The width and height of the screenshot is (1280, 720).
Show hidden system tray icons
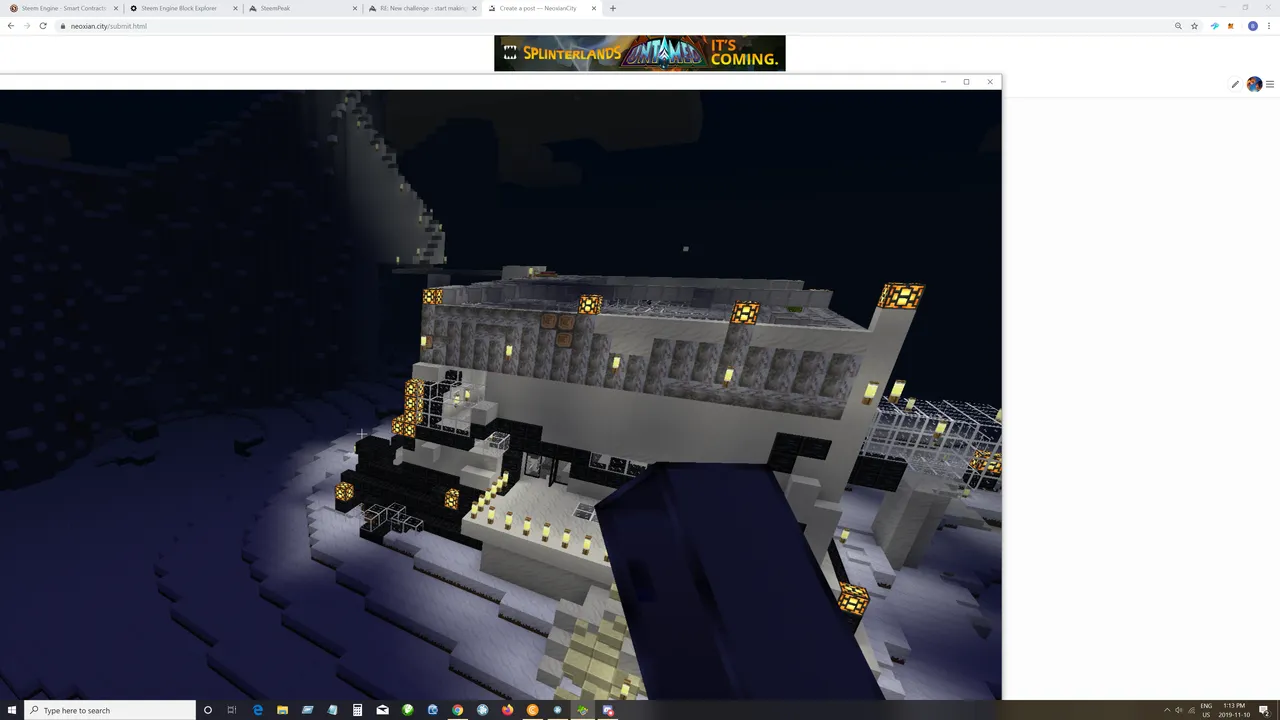[1166, 710]
